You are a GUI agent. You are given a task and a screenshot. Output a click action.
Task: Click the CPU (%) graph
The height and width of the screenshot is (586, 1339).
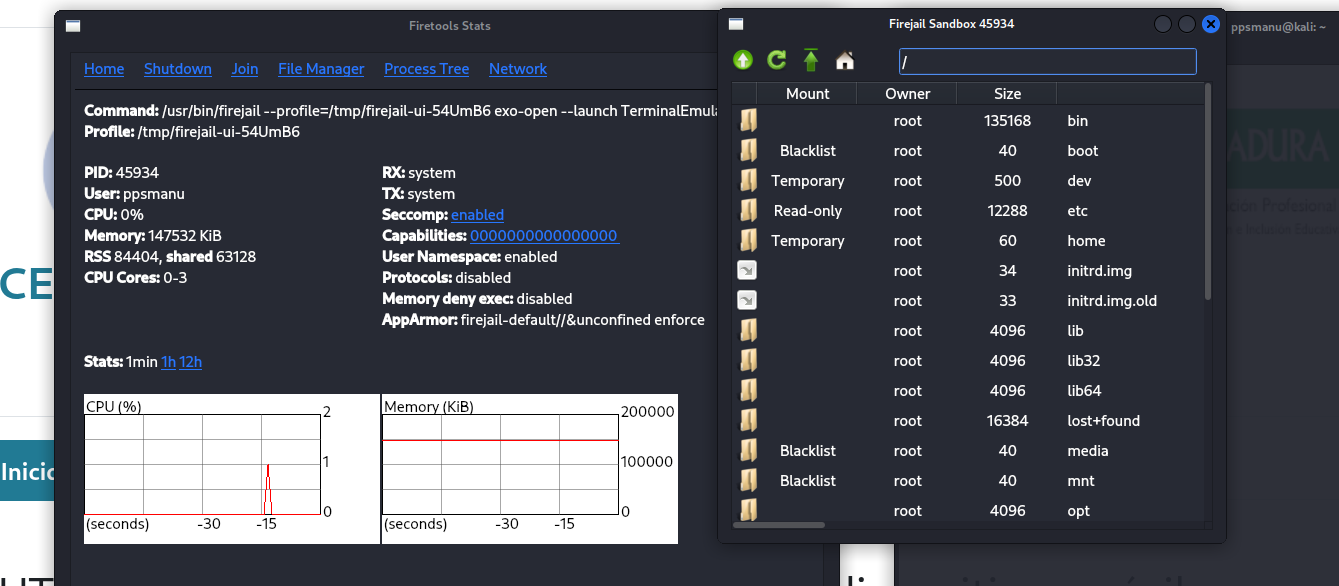click(x=202, y=465)
